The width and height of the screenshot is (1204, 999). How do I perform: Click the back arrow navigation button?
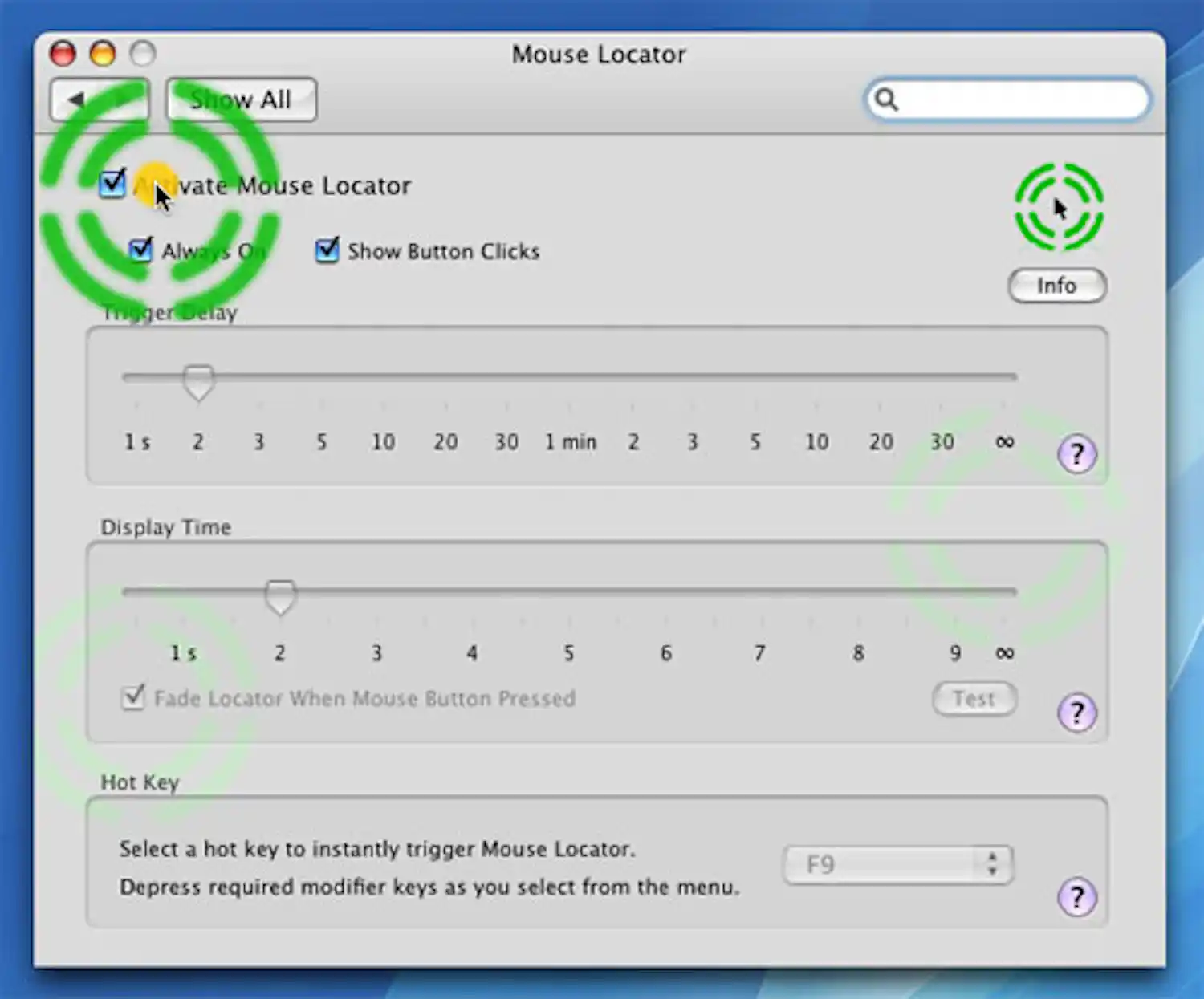(x=77, y=99)
